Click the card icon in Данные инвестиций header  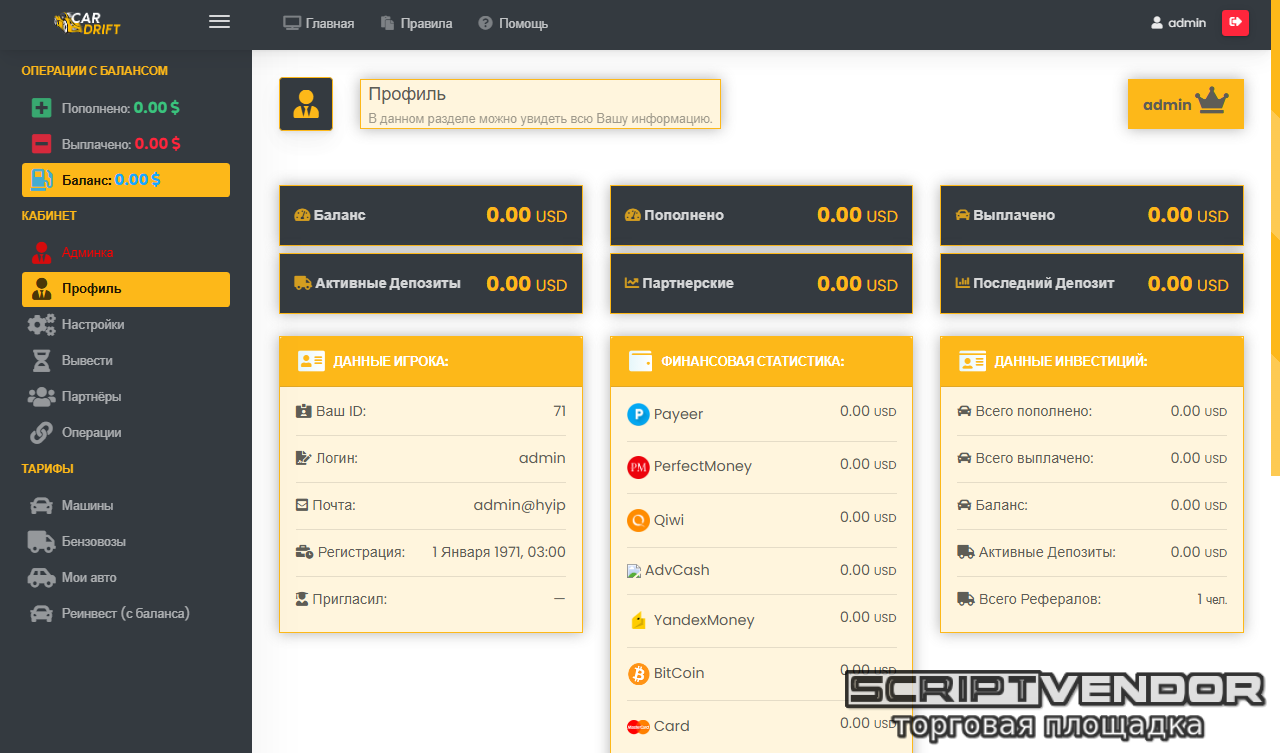972,362
